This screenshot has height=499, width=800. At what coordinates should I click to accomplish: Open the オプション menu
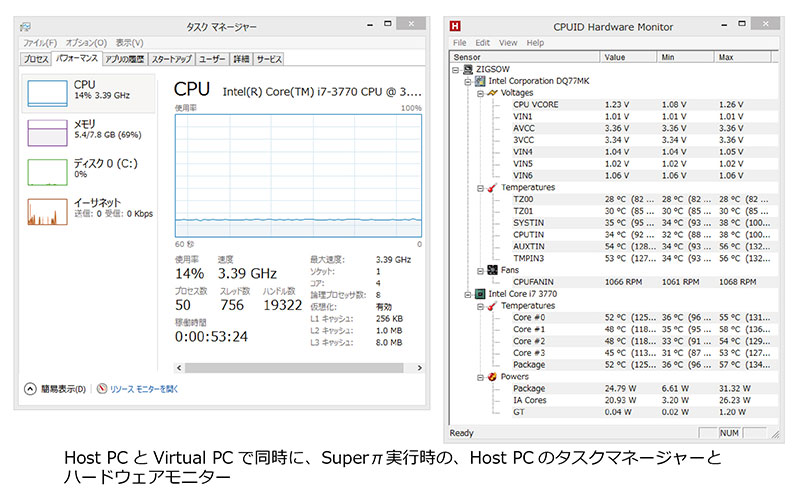click(x=86, y=43)
